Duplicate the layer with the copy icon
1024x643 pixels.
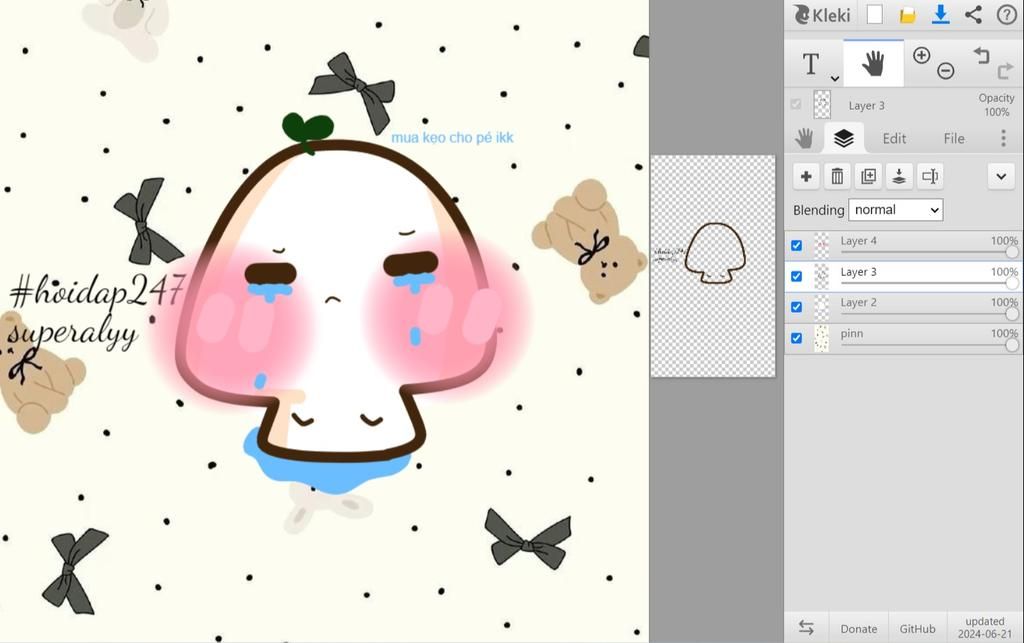(869, 177)
